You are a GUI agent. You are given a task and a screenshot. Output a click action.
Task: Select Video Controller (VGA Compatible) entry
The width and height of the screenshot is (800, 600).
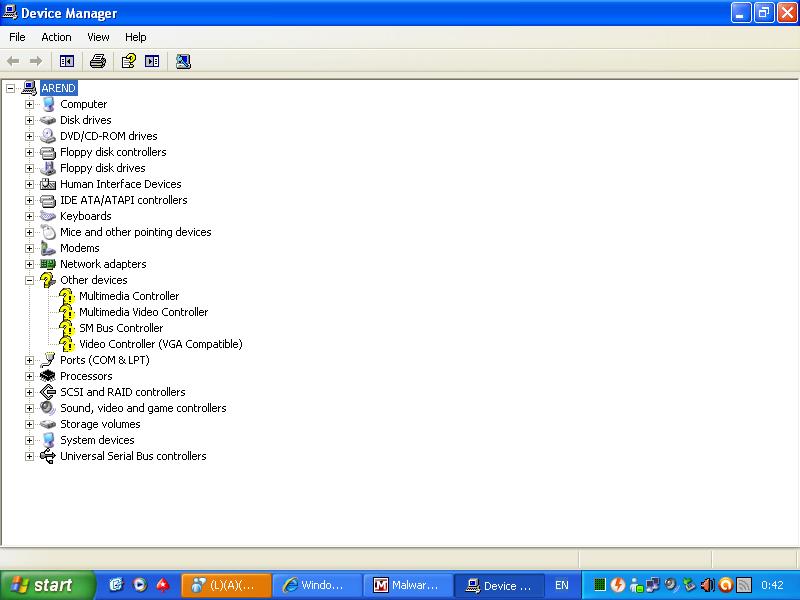click(161, 344)
